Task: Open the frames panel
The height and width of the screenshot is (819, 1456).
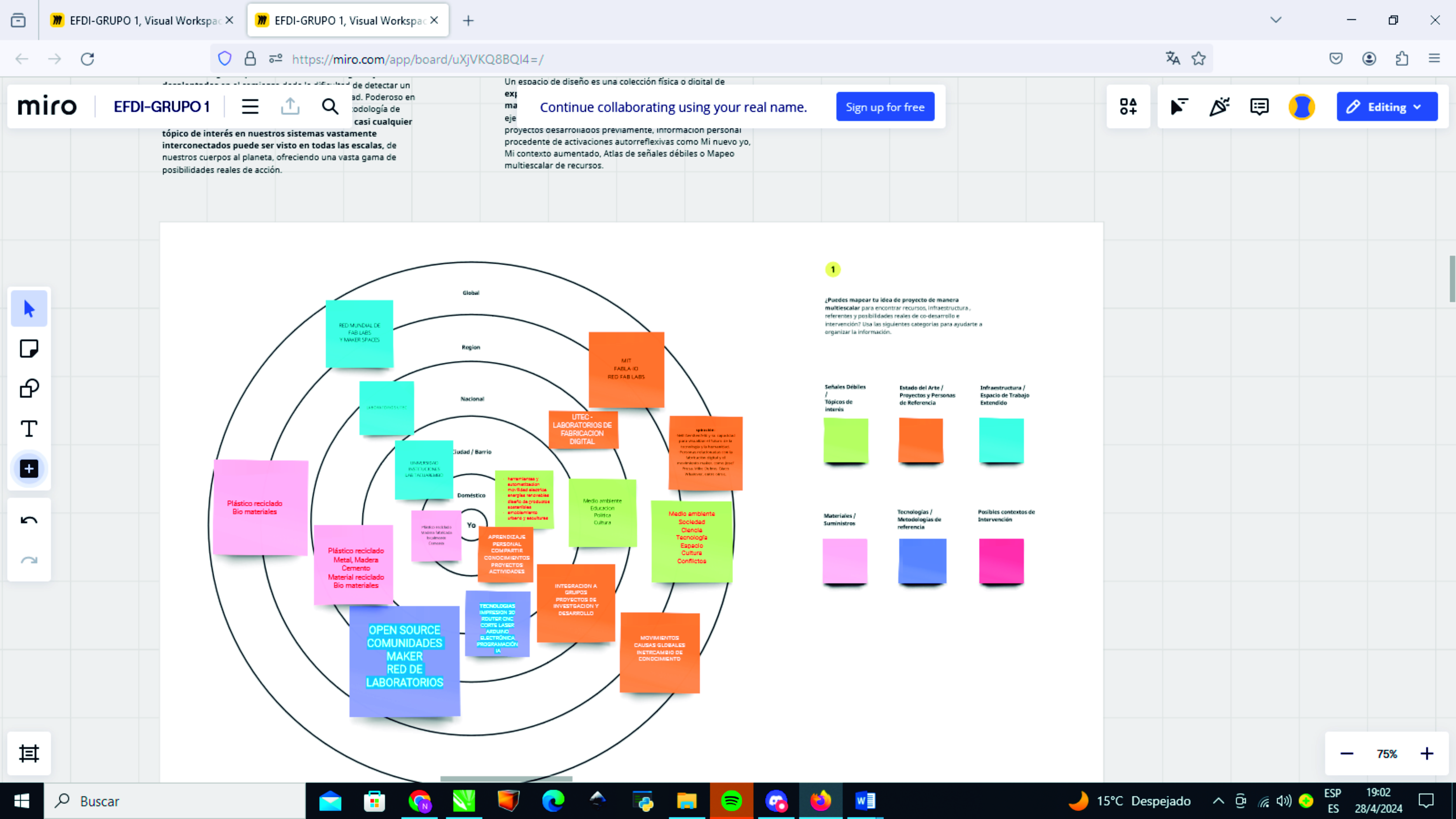Action: click(29, 753)
